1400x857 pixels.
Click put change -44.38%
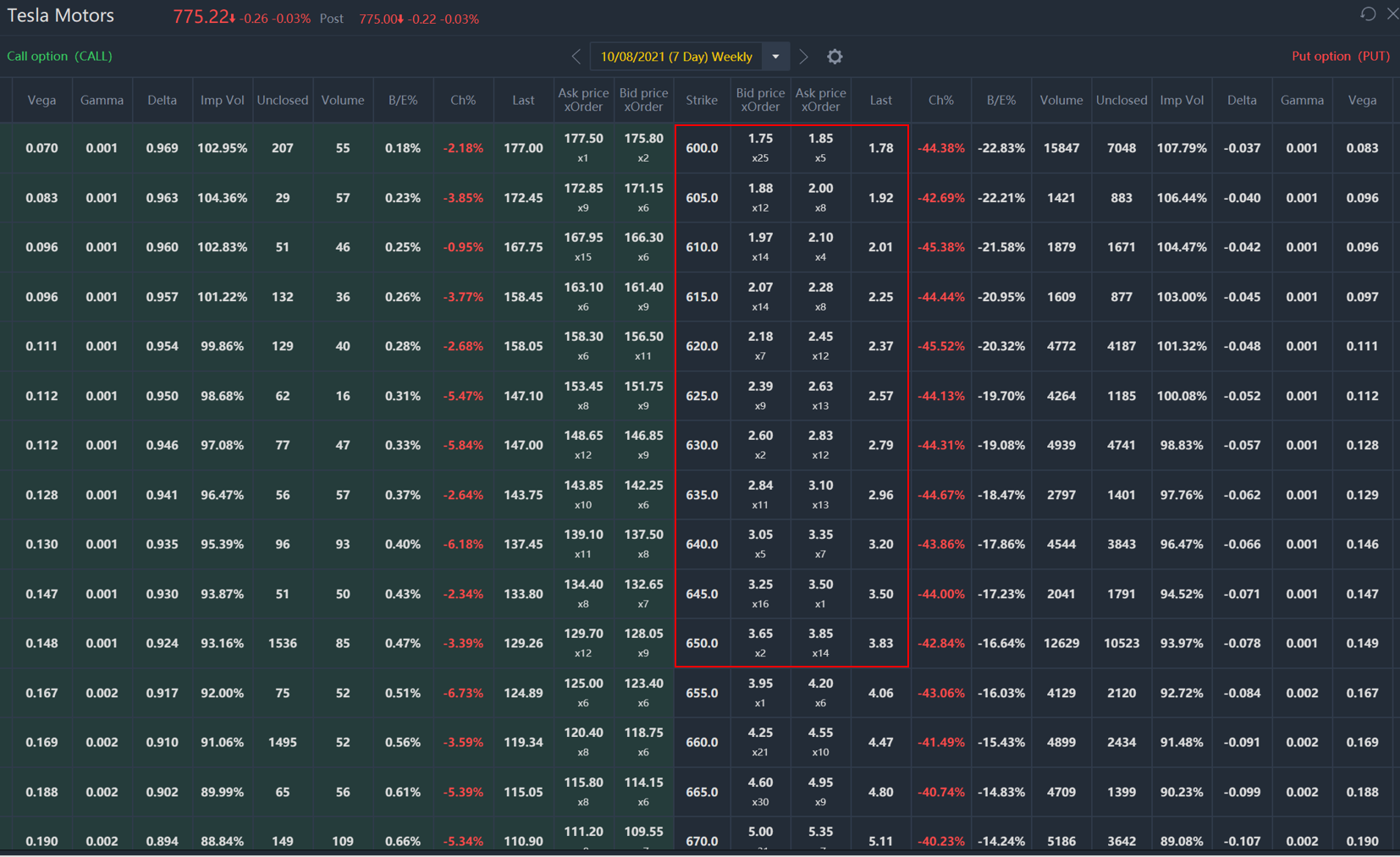[941, 148]
